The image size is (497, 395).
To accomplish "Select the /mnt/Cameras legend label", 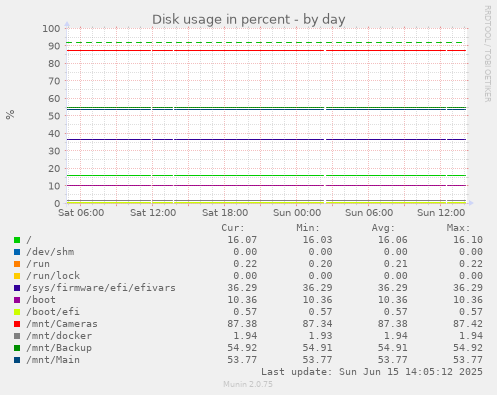I will (62, 324).
